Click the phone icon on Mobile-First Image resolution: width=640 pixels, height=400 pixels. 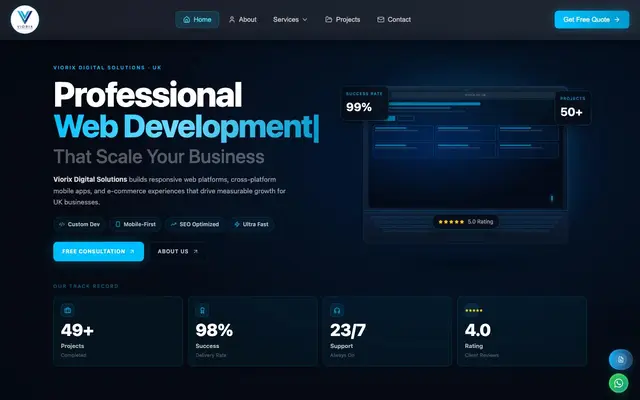pyautogui.click(x=118, y=224)
